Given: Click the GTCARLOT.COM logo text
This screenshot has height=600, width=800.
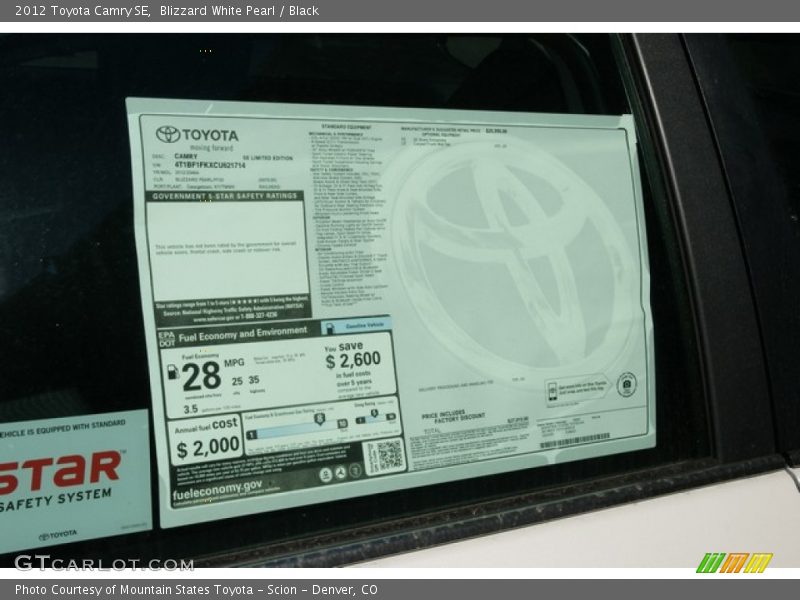Looking at the screenshot, I should [104, 563].
